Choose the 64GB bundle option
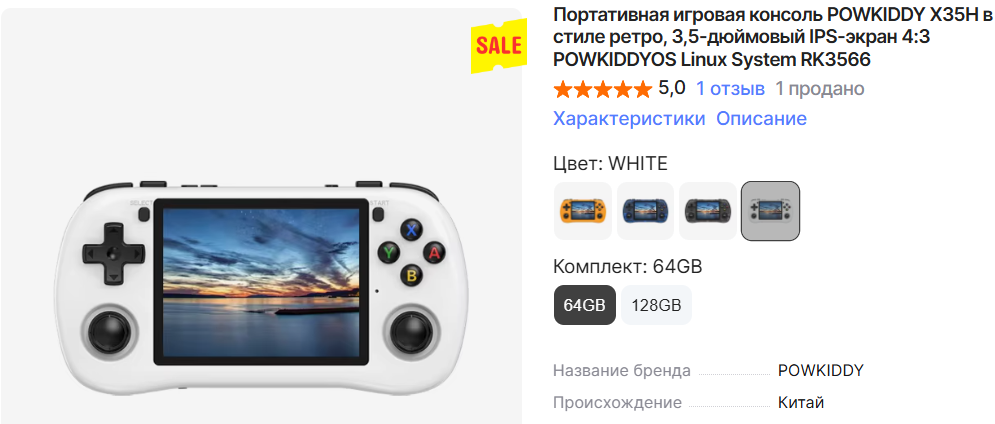995x424 pixels. click(584, 305)
